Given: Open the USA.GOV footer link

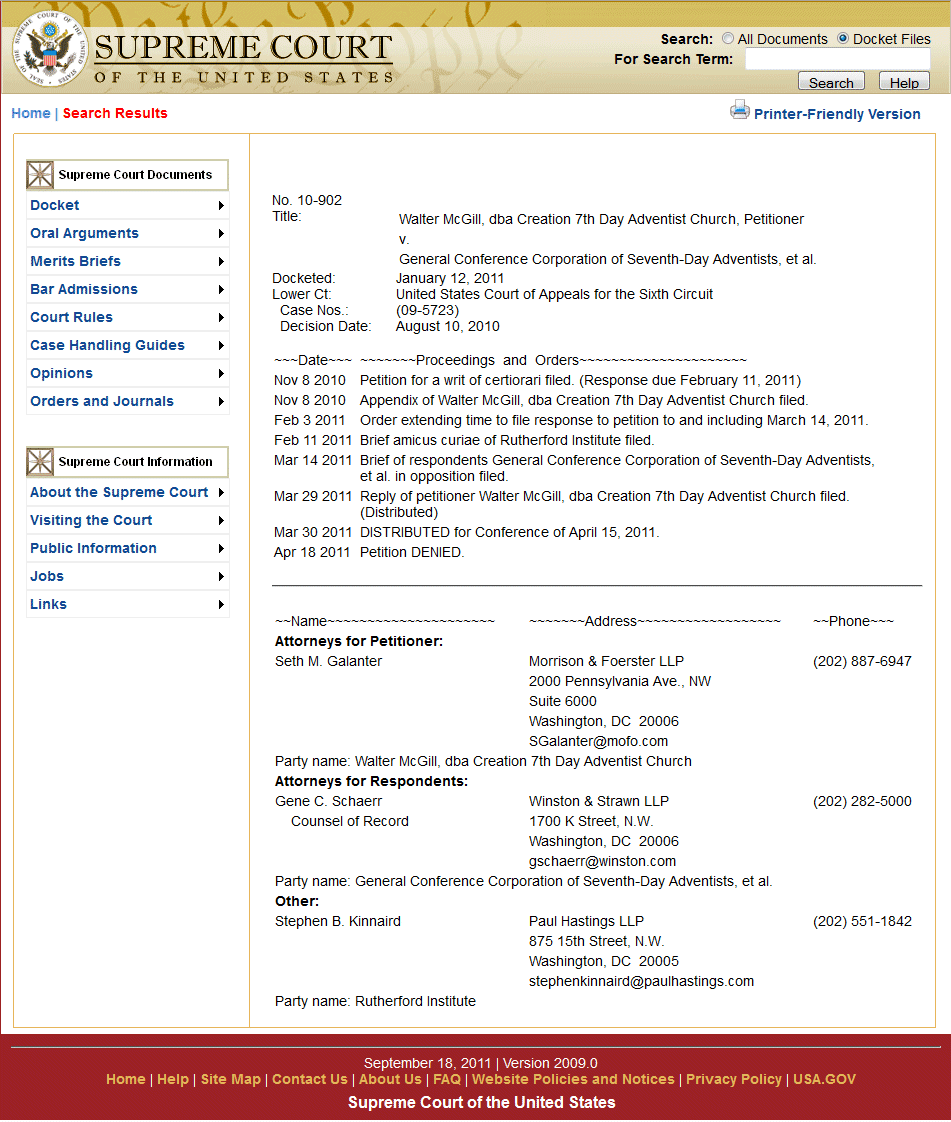Looking at the screenshot, I should coord(824,1079).
